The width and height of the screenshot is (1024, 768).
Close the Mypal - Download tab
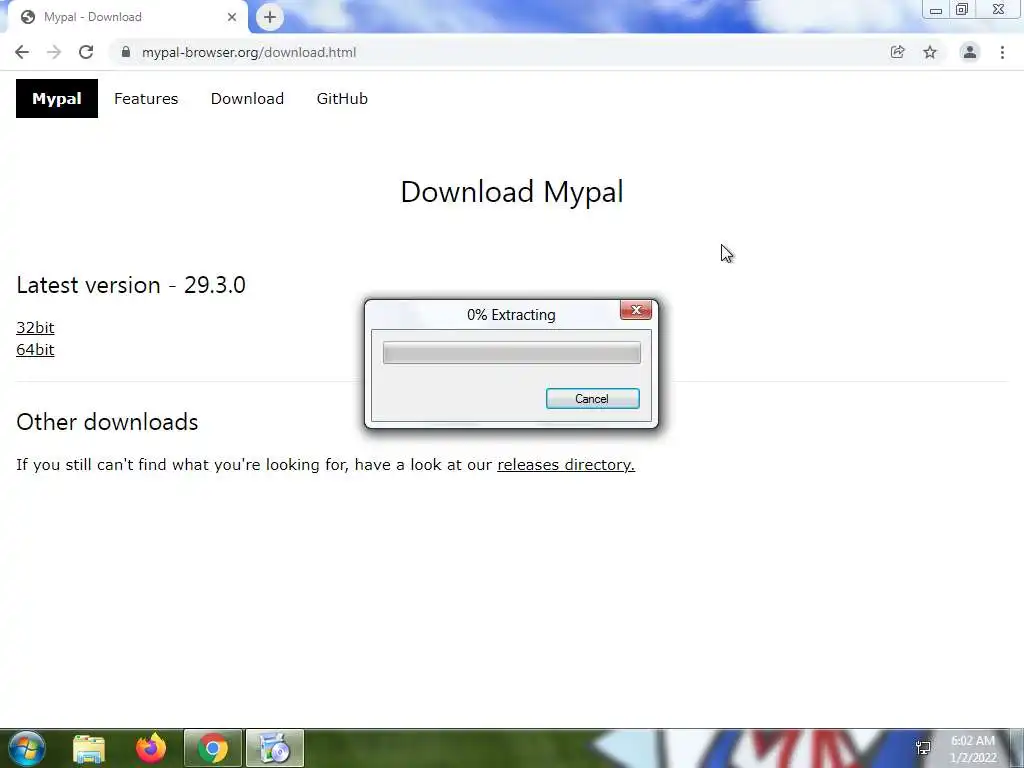pos(232,17)
